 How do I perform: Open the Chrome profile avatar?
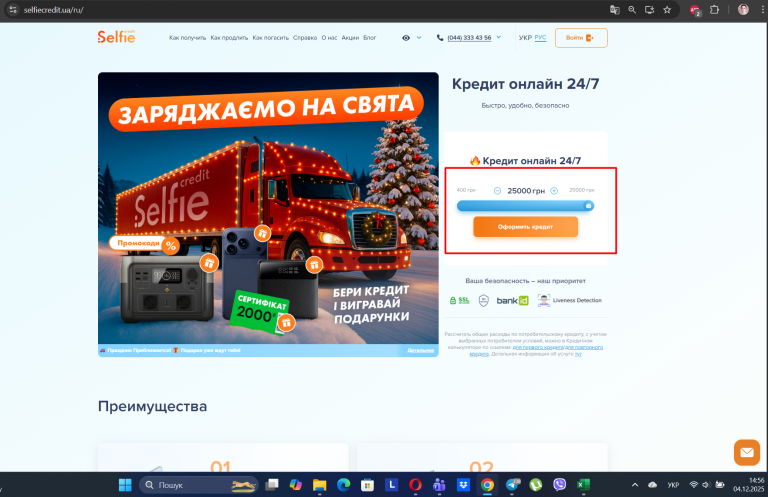[744, 10]
